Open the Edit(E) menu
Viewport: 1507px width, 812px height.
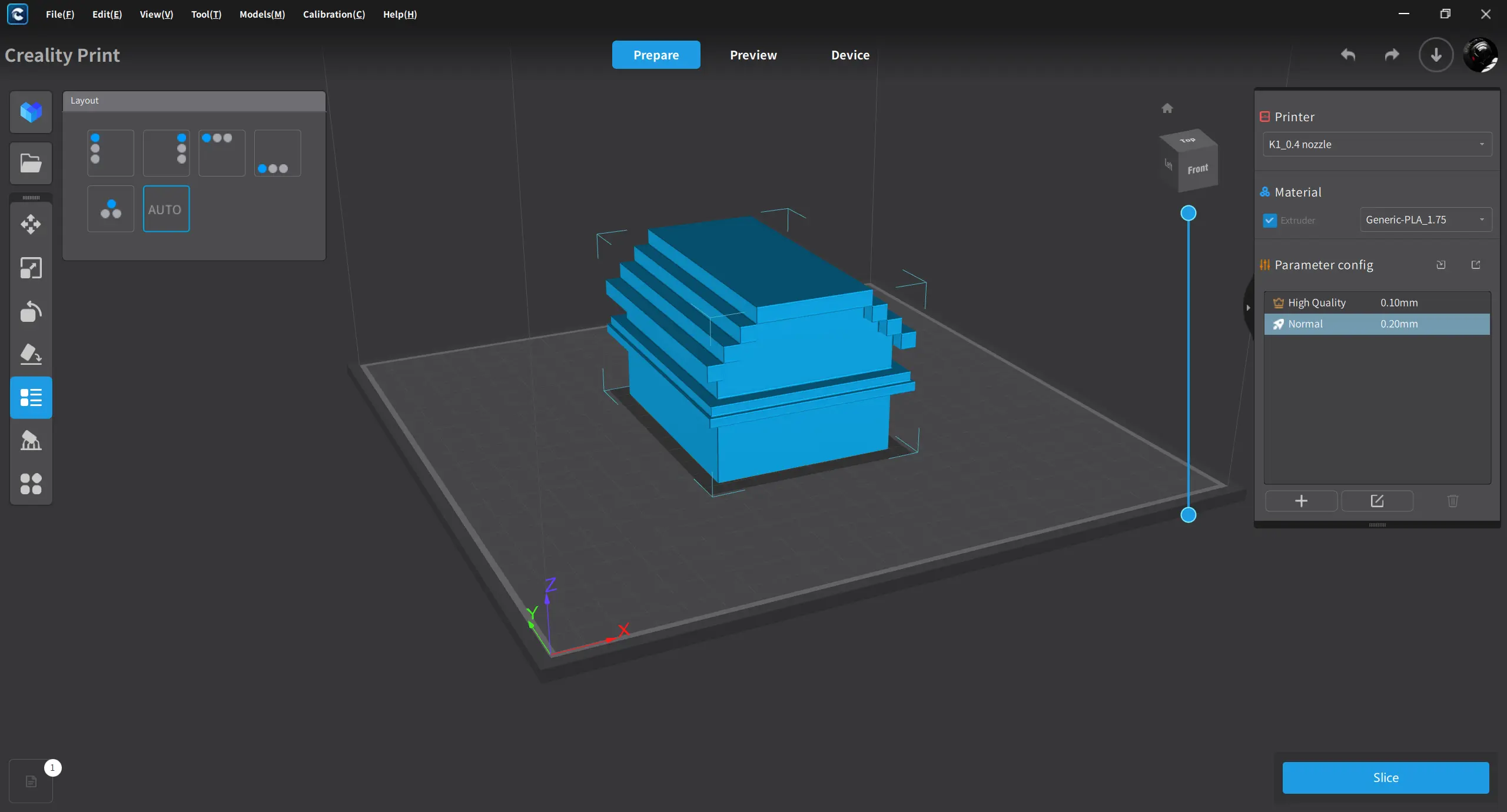click(x=107, y=14)
